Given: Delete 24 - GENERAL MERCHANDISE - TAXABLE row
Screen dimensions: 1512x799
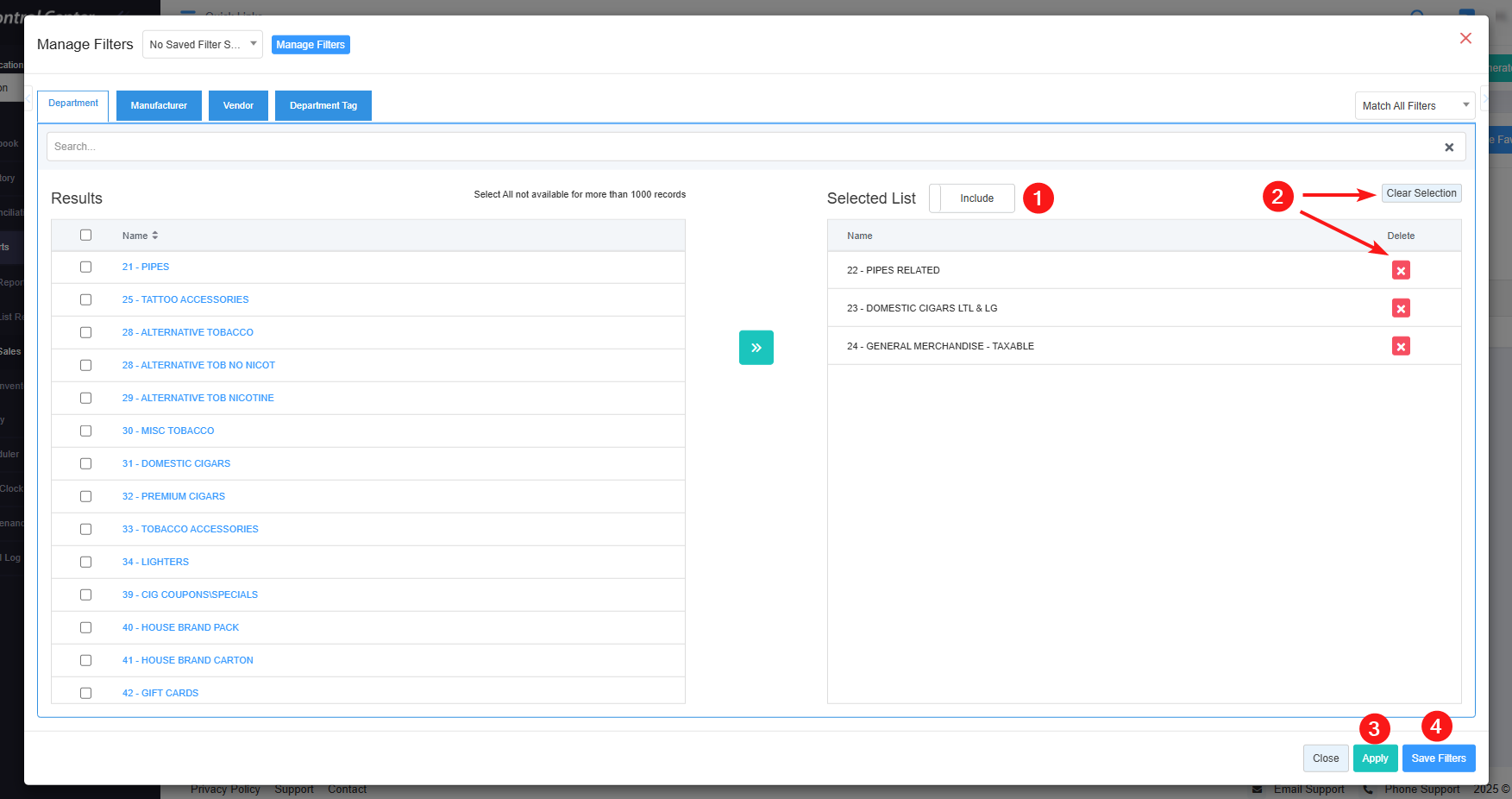Looking at the screenshot, I should coord(1400,347).
